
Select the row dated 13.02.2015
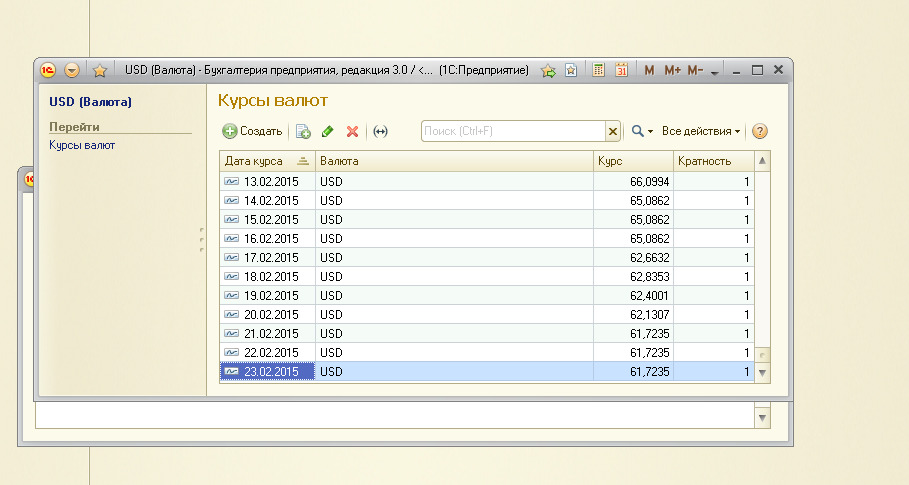point(487,181)
